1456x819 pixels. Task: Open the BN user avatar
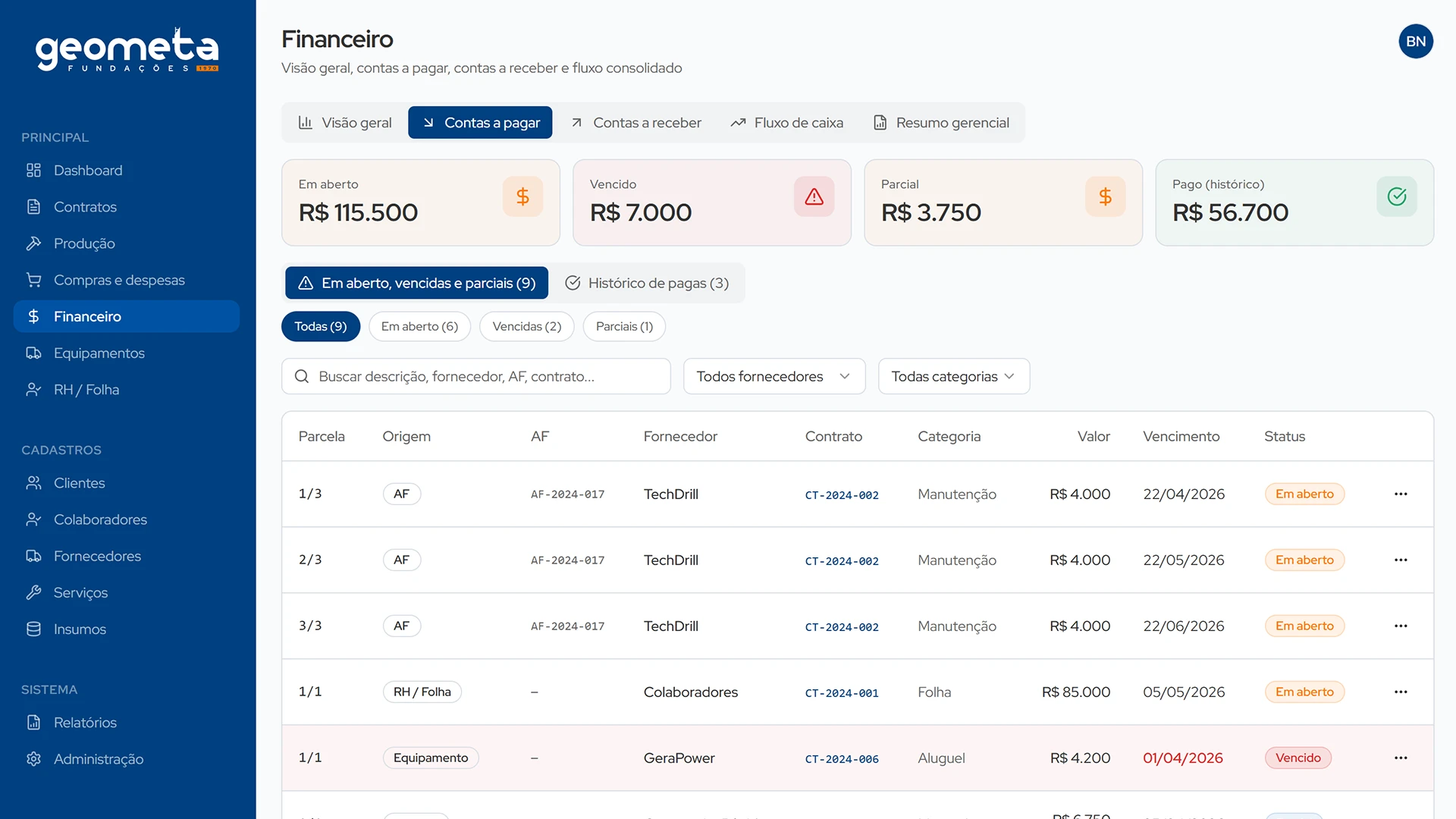(1415, 42)
